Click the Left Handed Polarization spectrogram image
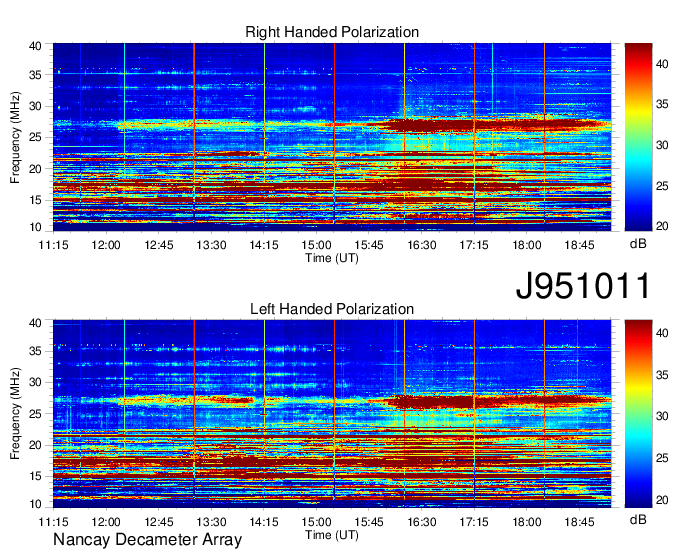The image size is (680, 552). (332, 414)
